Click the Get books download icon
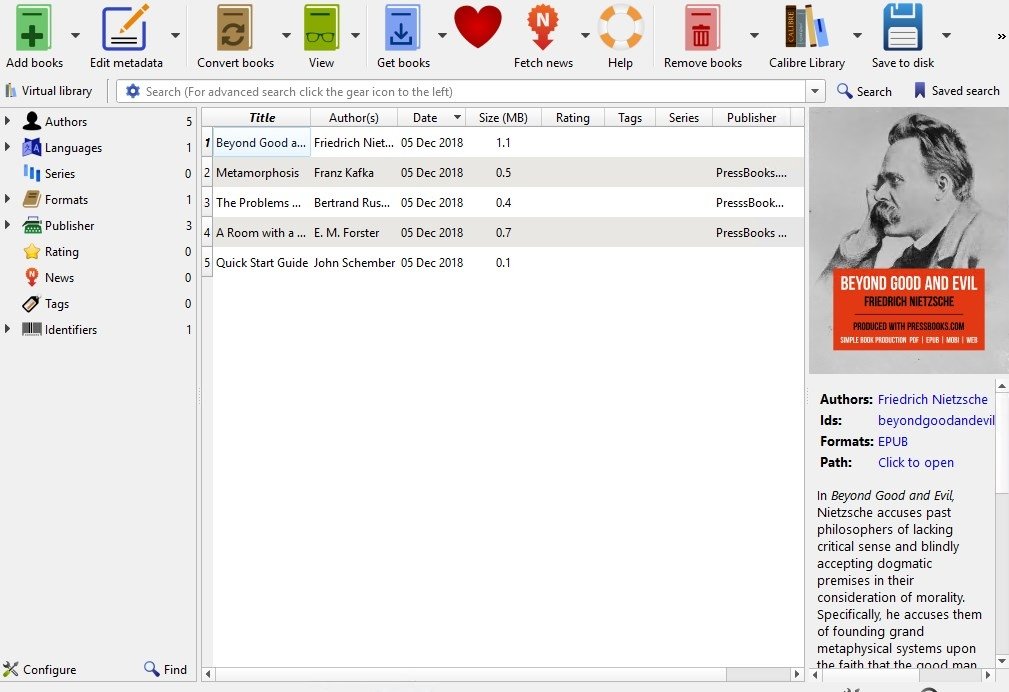The width and height of the screenshot is (1009, 692). (x=402, y=28)
